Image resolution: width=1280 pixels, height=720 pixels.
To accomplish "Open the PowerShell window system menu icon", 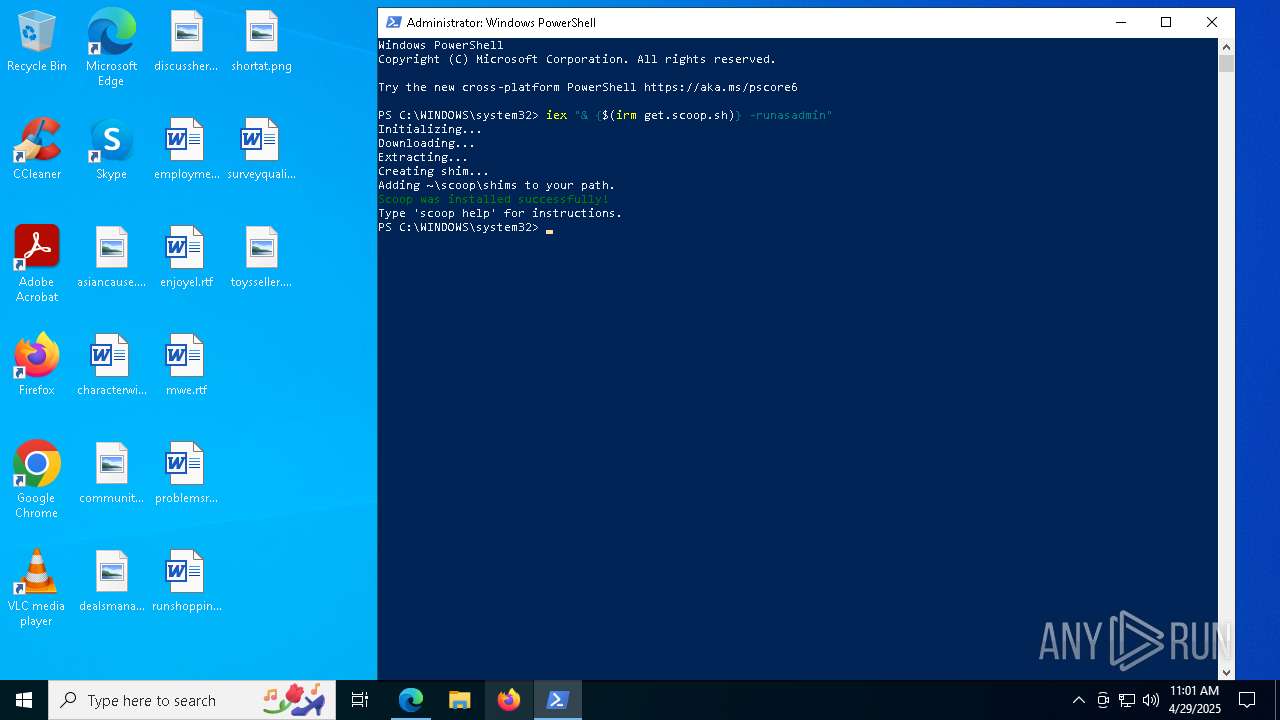I will pyautogui.click(x=393, y=22).
